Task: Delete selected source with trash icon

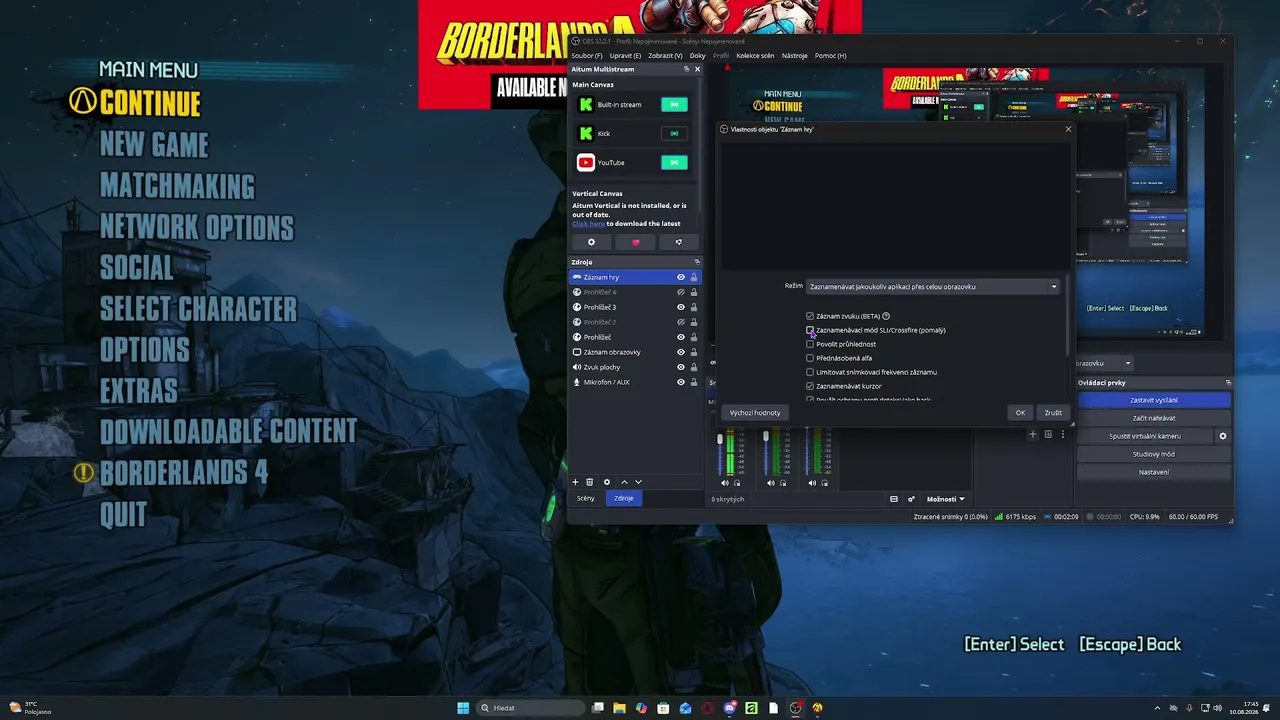Action: [x=589, y=482]
